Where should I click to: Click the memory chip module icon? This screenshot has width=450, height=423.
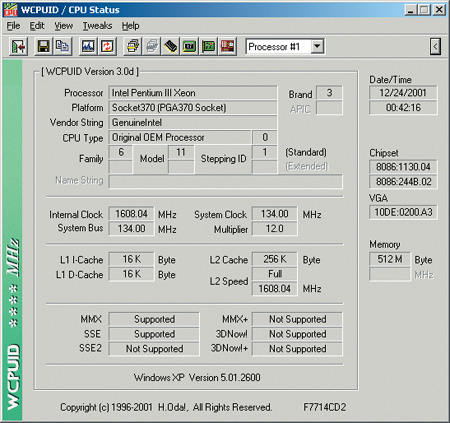click(170, 46)
